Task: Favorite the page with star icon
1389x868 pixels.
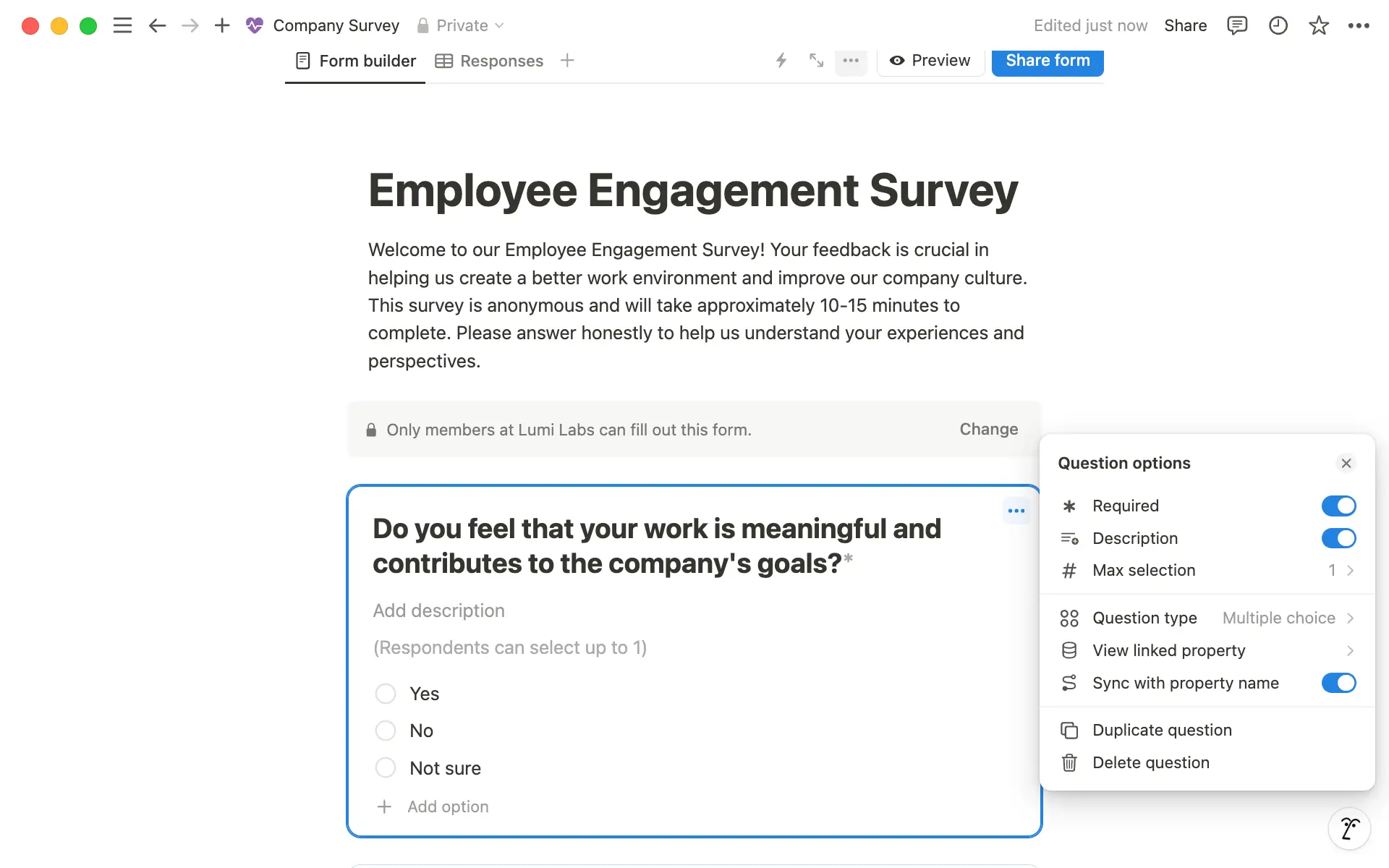Action: pyautogui.click(x=1319, y=25)
